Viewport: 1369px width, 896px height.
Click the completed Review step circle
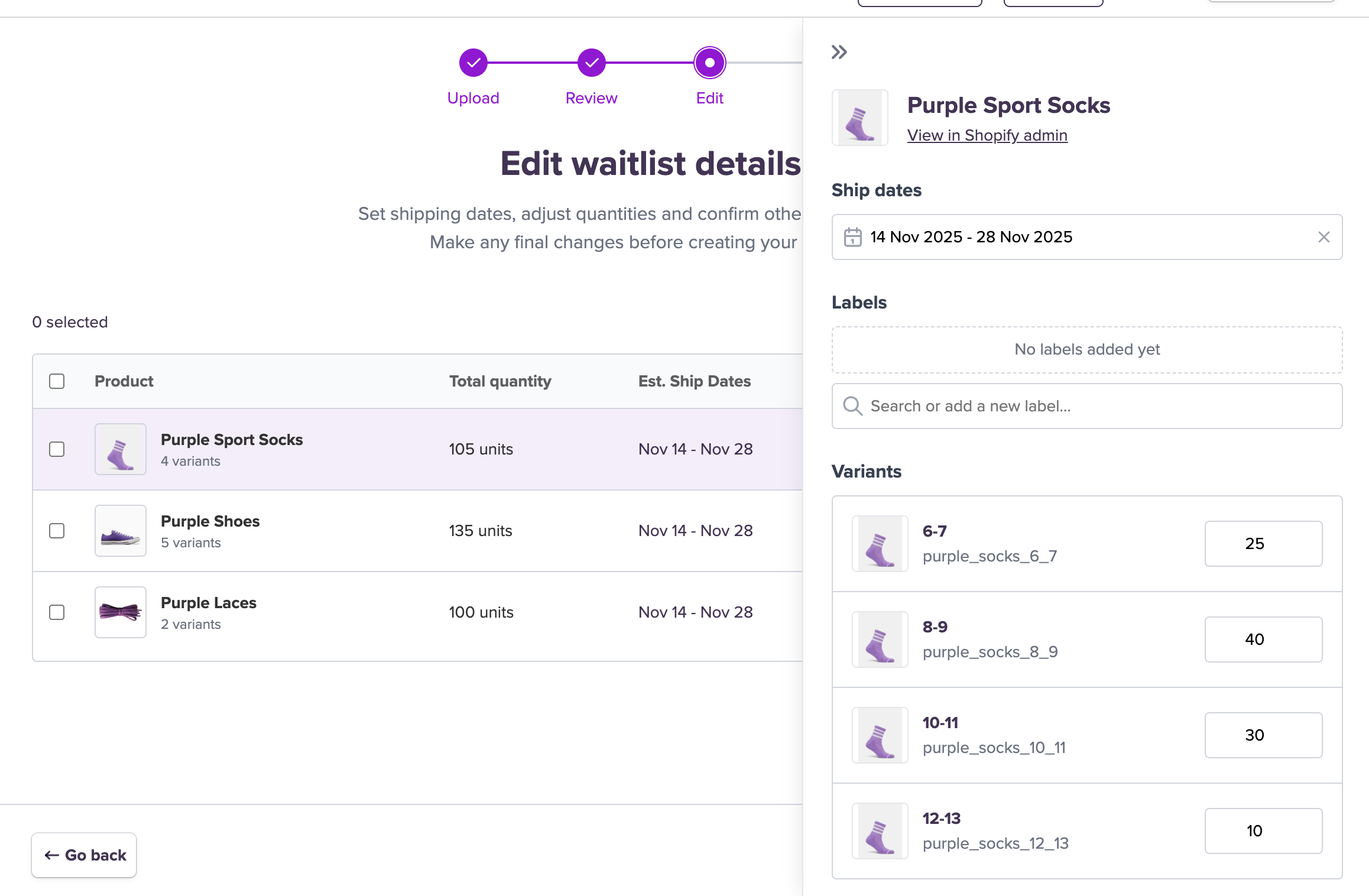tap(591, 63)
